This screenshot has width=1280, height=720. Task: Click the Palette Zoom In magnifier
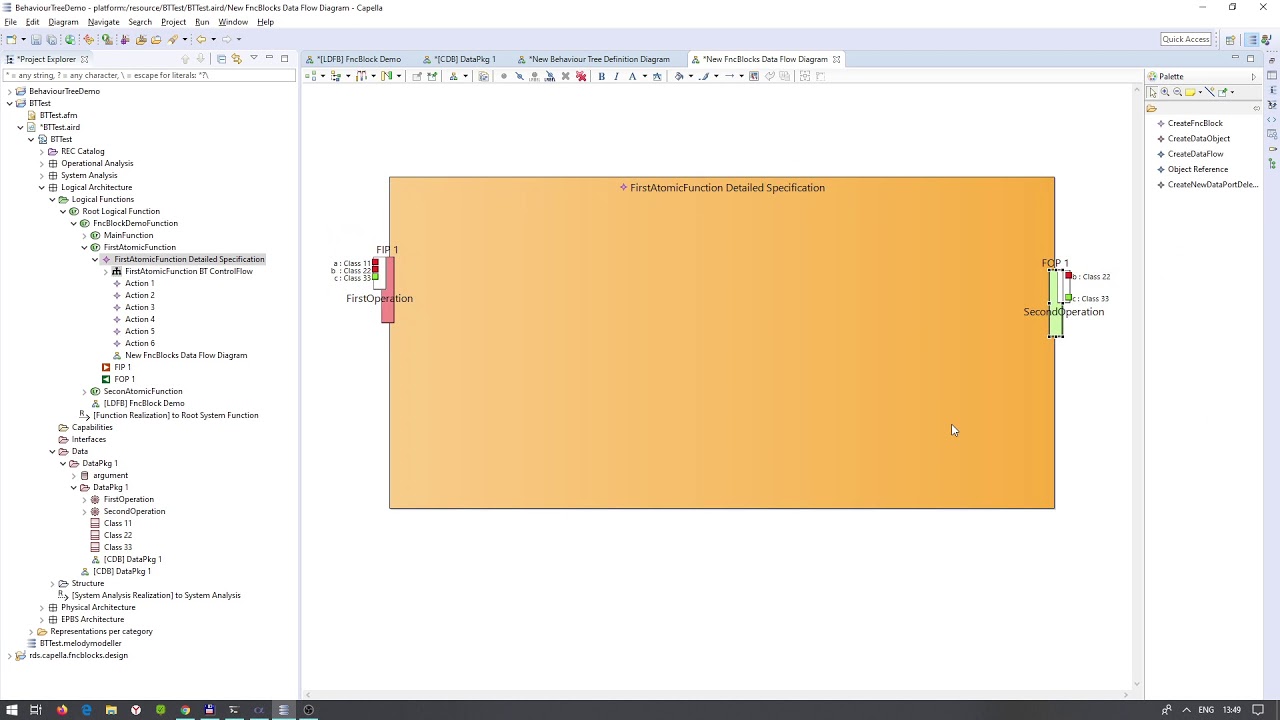tap(1165, 92)
